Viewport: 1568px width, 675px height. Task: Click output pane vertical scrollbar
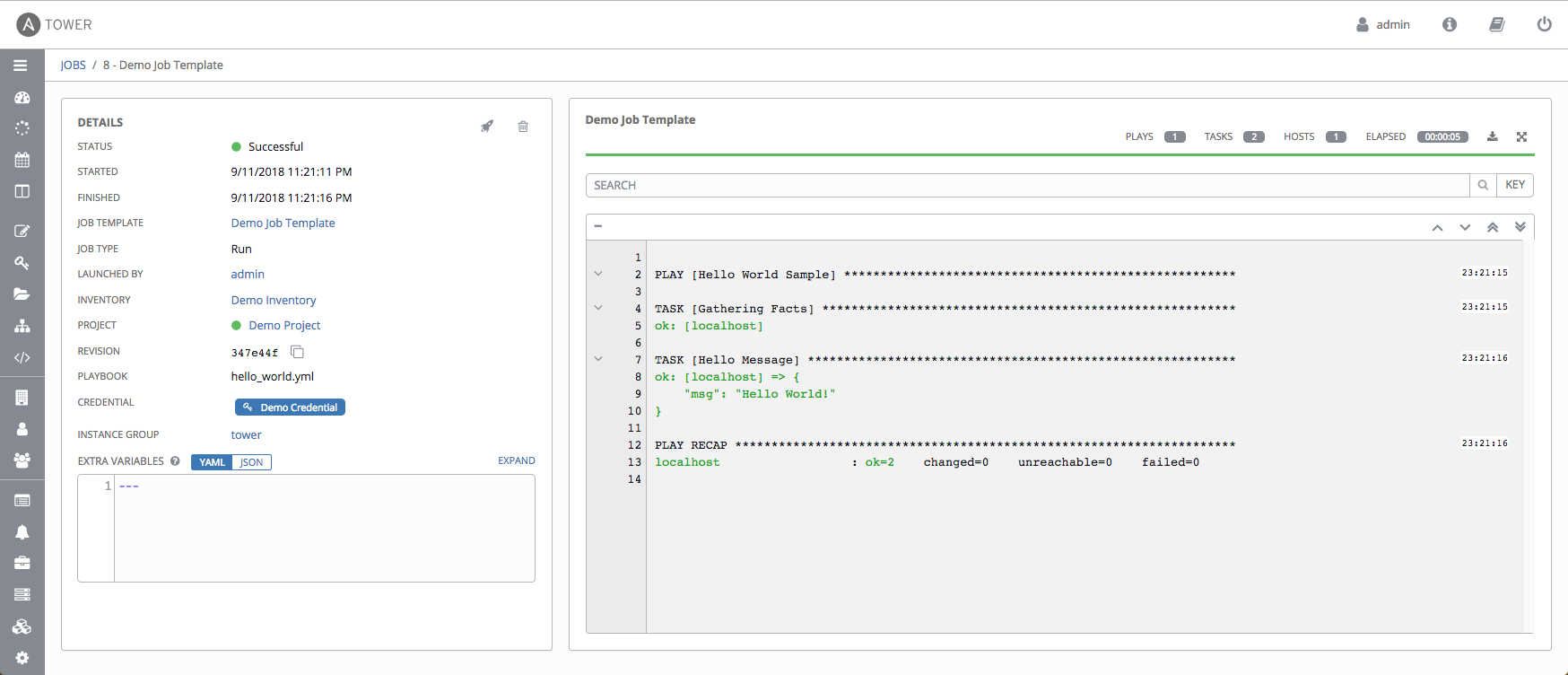1528,437
